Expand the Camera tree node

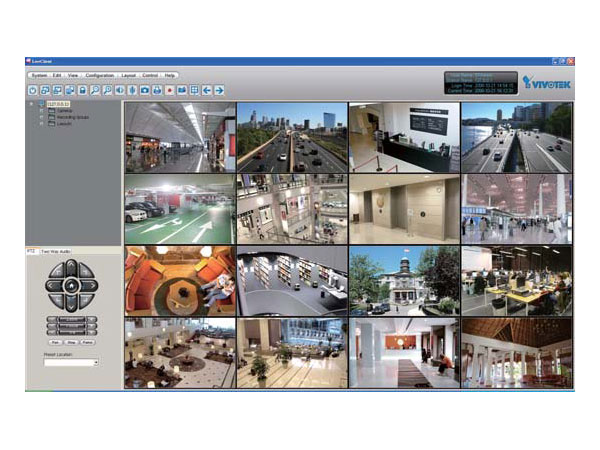pos(41,110)
